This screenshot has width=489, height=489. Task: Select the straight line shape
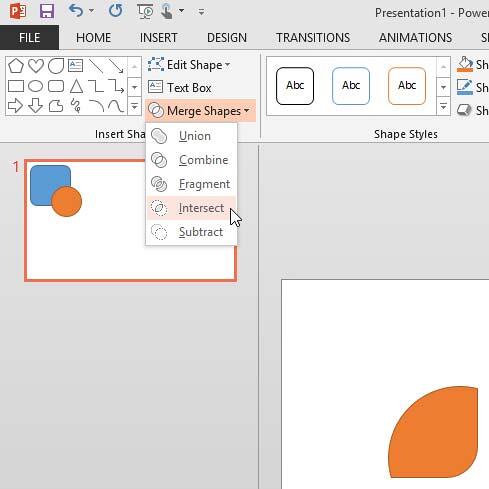[x=96, y=66]
